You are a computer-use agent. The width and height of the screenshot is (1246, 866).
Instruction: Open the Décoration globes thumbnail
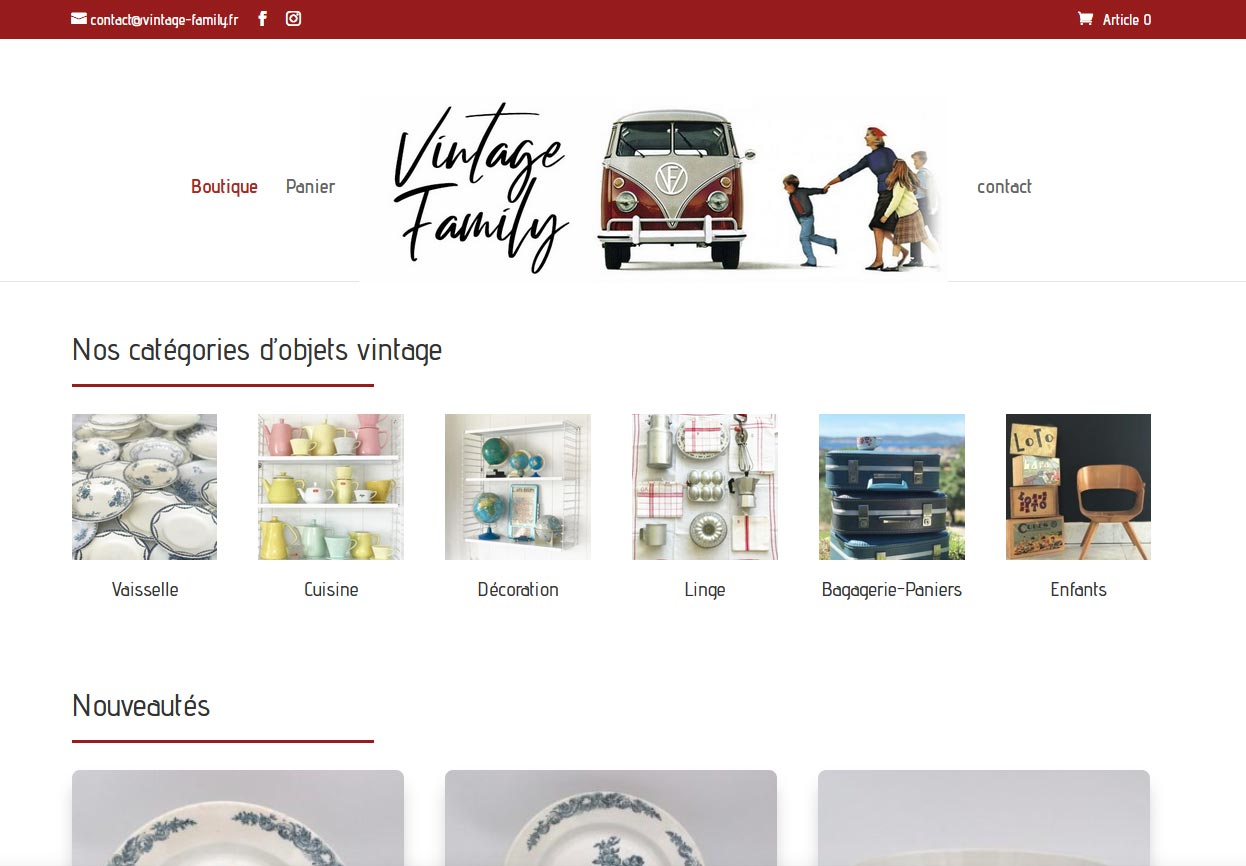(518, 487)
